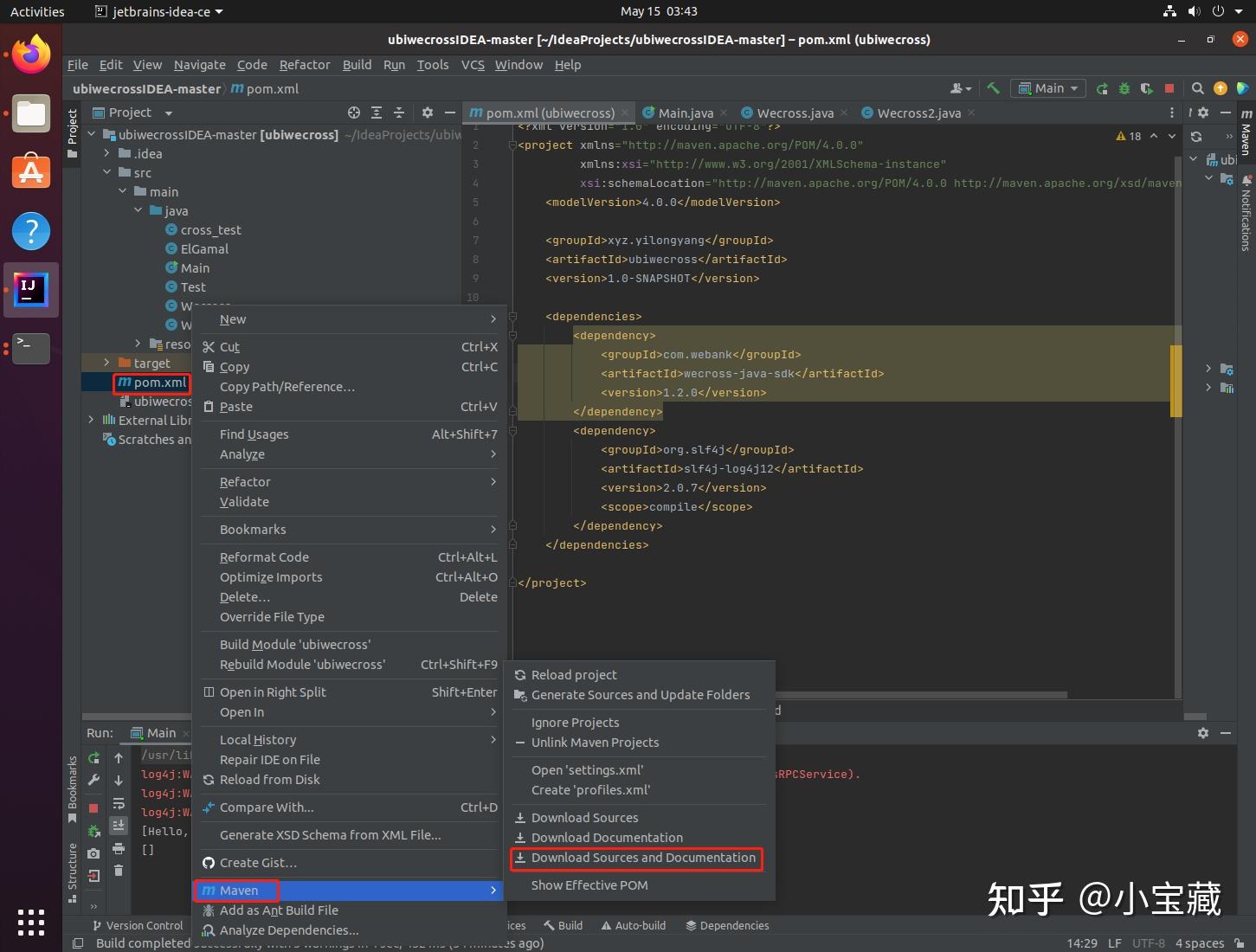Stop the running process with the red square icon
The width and height of the screenshot is (1256, 952).
click(x=1171, y=88)
